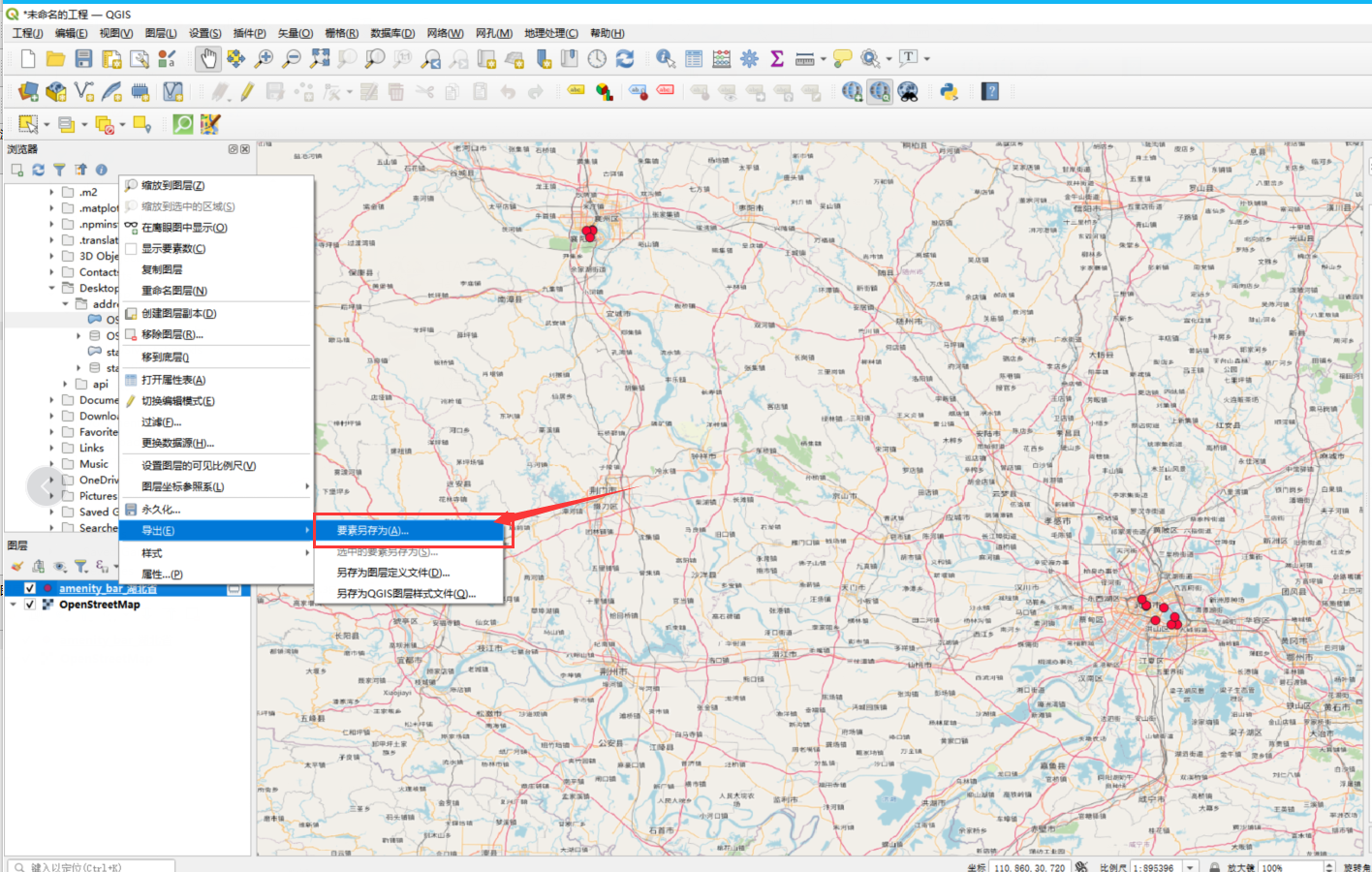Click the locator search input field

click(91, 866)
